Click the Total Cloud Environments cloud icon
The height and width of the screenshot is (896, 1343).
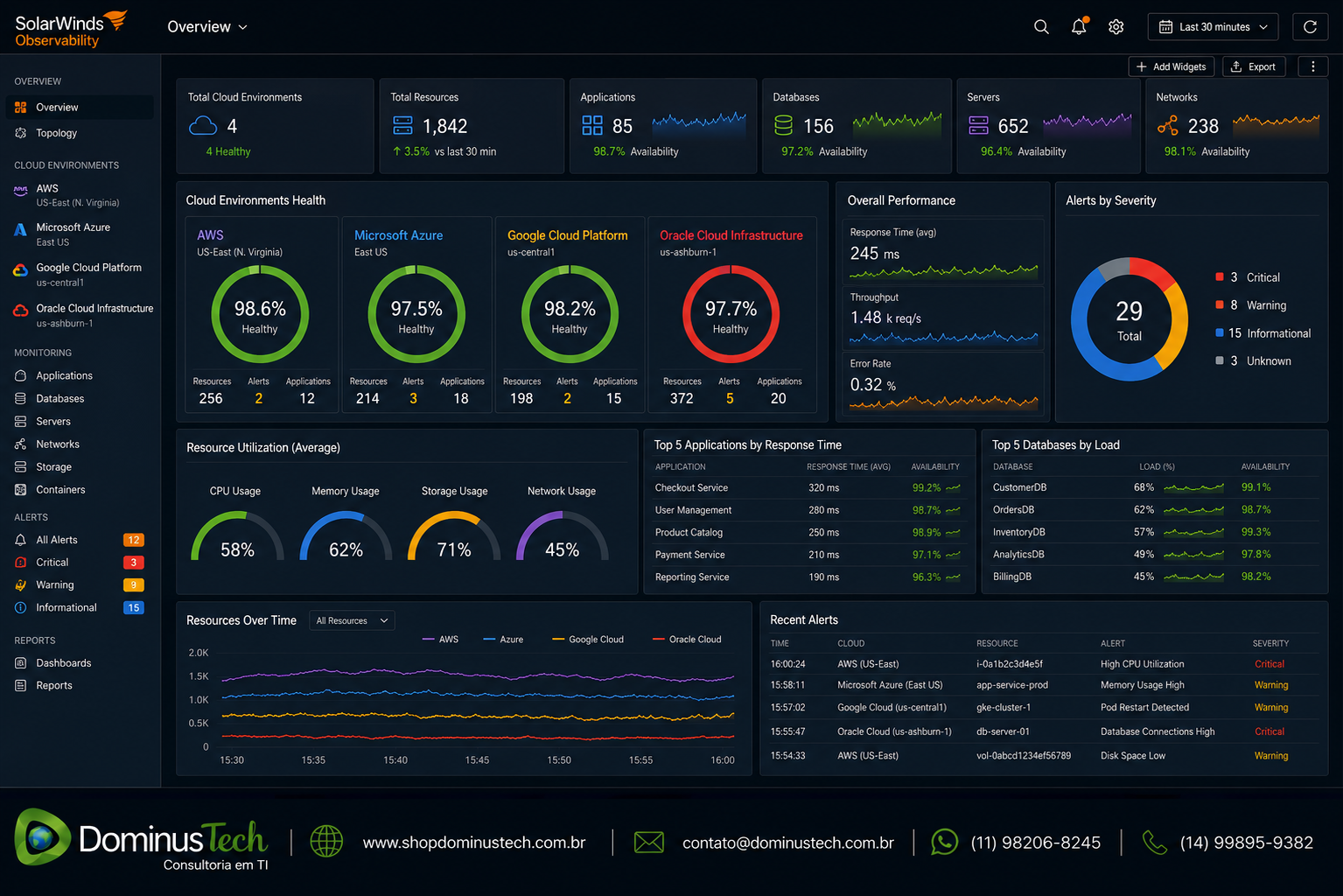[x=203, y=126]
